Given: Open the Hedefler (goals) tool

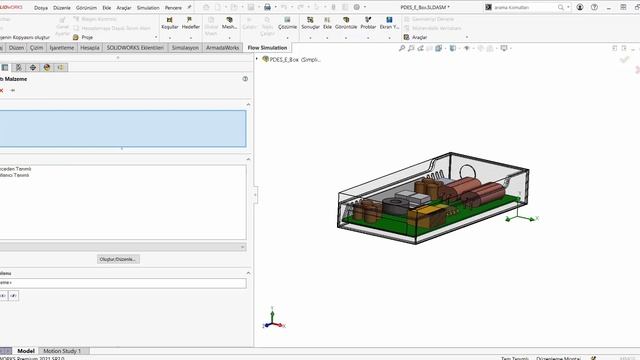Looking at the screenshot, I should 190,23.
